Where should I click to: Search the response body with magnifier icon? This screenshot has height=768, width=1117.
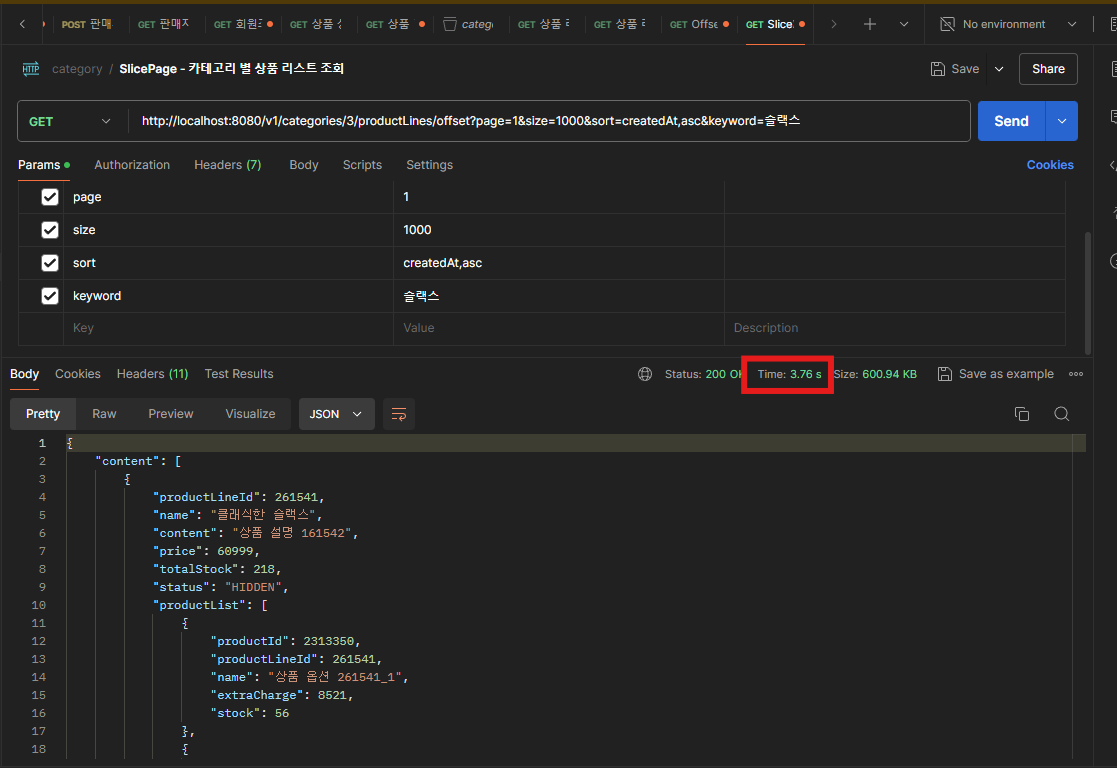(1061, 414)
